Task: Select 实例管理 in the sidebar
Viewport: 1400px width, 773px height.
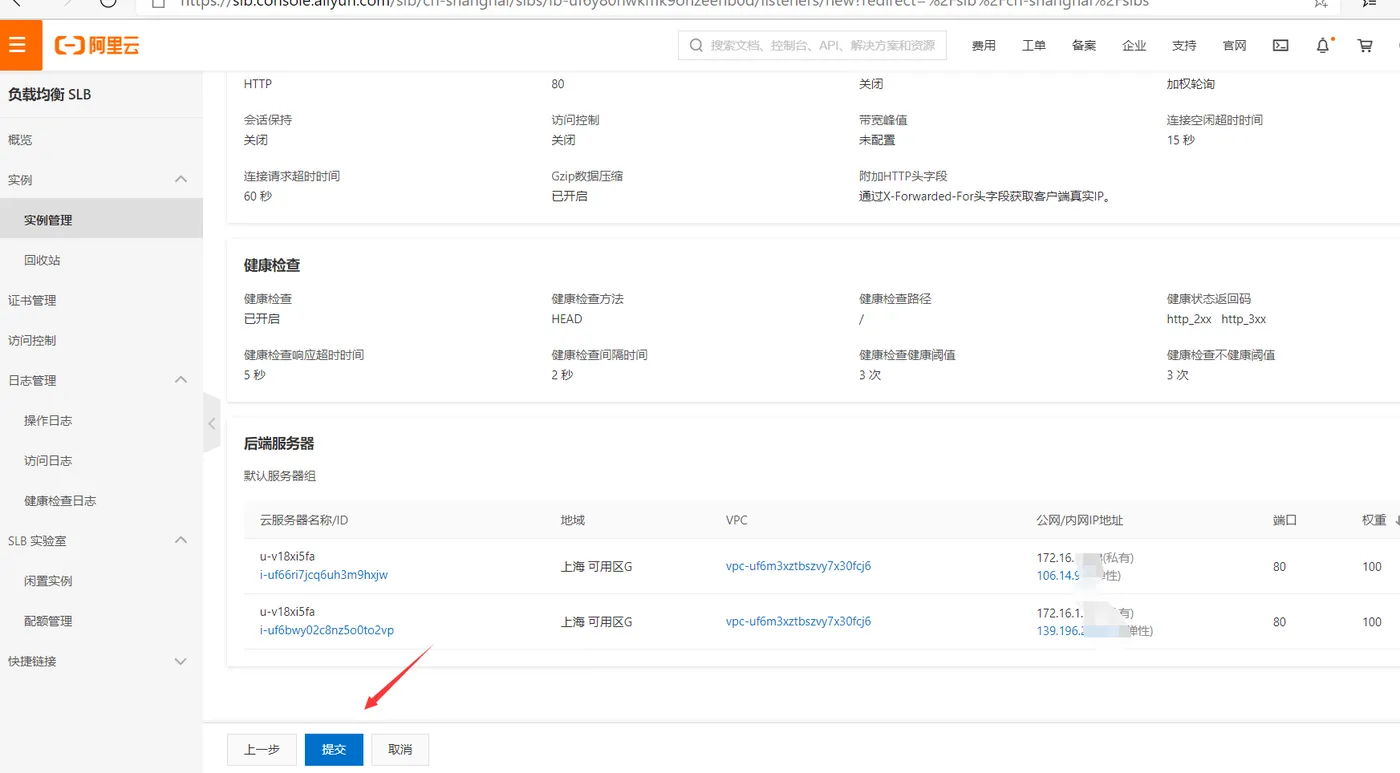Action: (x=101, y=220)
